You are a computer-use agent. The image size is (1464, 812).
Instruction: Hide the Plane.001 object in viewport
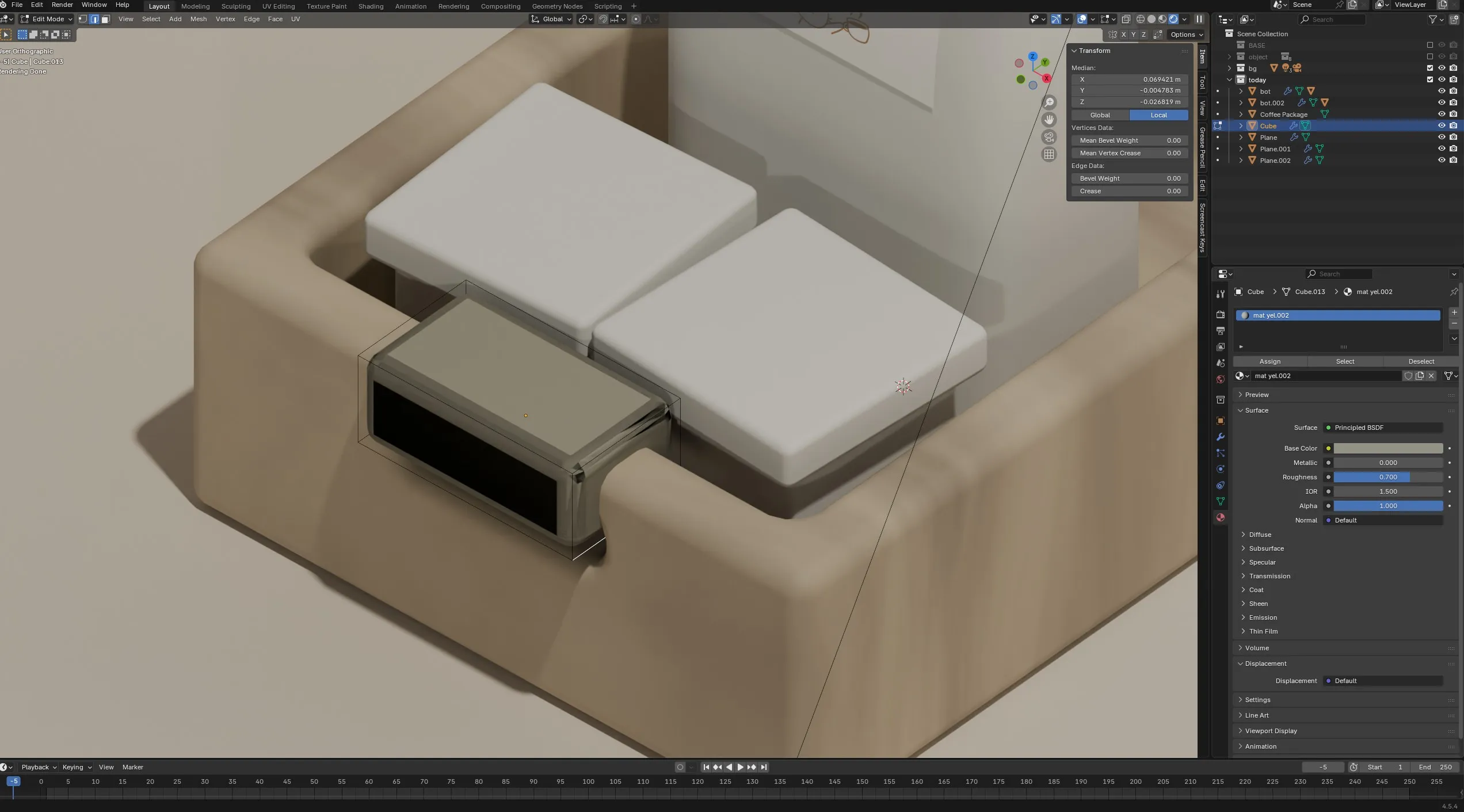coord(1442,148)
